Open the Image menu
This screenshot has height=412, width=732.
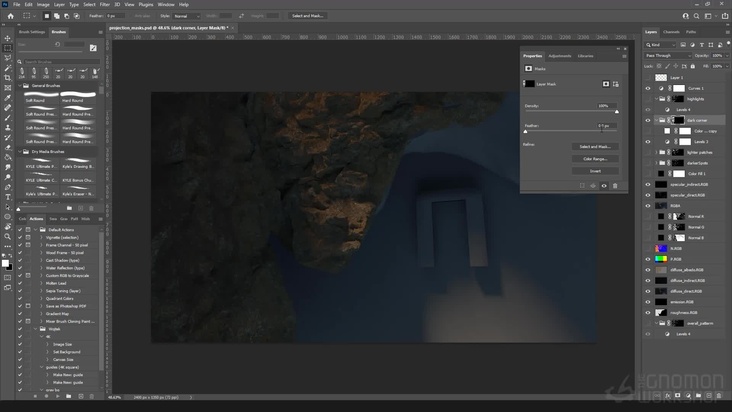pos(43,5)
